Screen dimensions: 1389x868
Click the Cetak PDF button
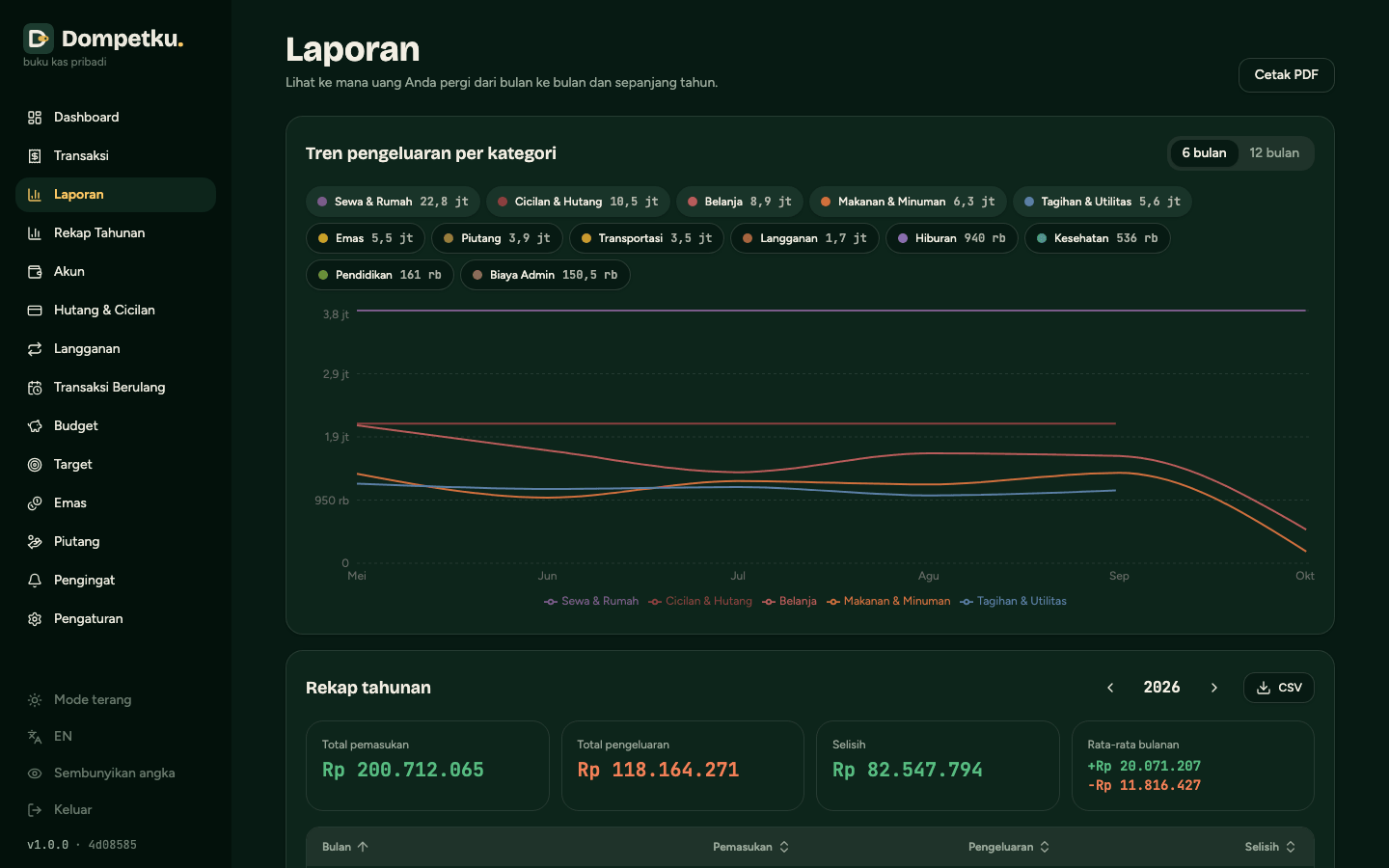pos(1287,75)
